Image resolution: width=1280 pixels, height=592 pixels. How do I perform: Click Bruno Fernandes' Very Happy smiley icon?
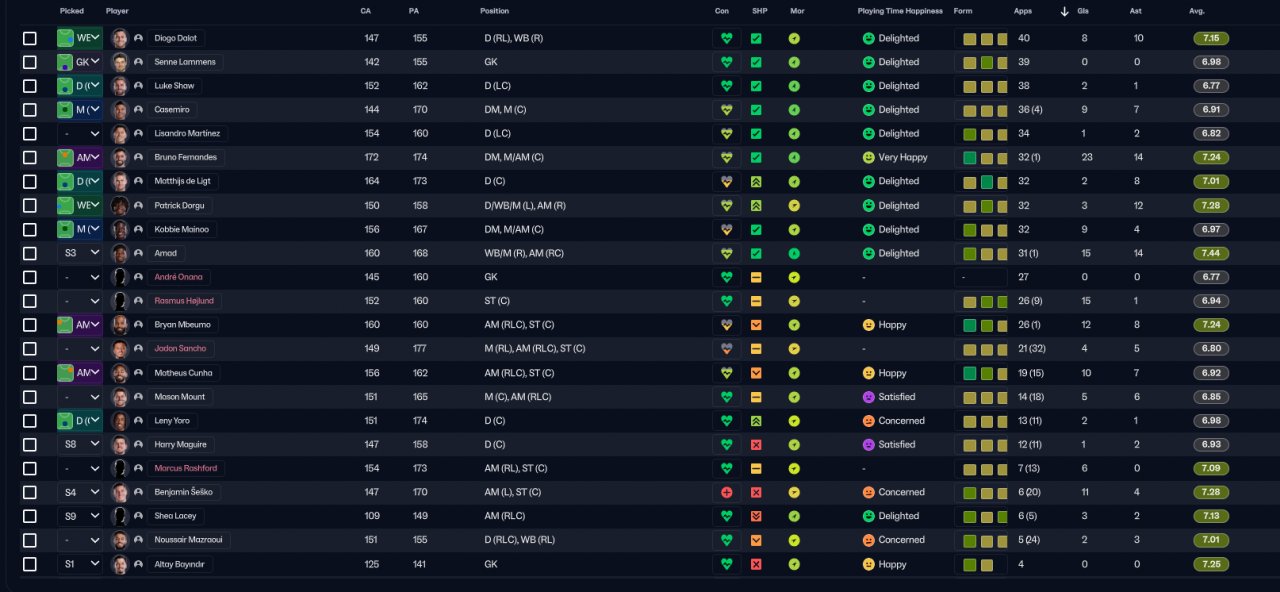point(868,157)
